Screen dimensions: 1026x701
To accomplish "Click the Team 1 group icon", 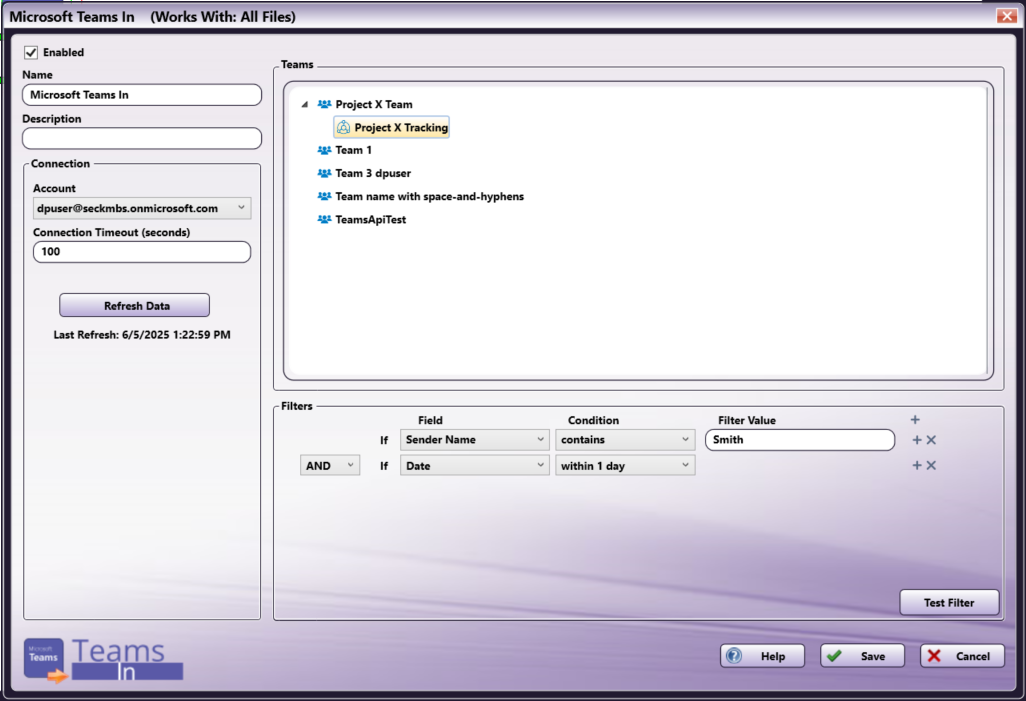I will (324, 150).
